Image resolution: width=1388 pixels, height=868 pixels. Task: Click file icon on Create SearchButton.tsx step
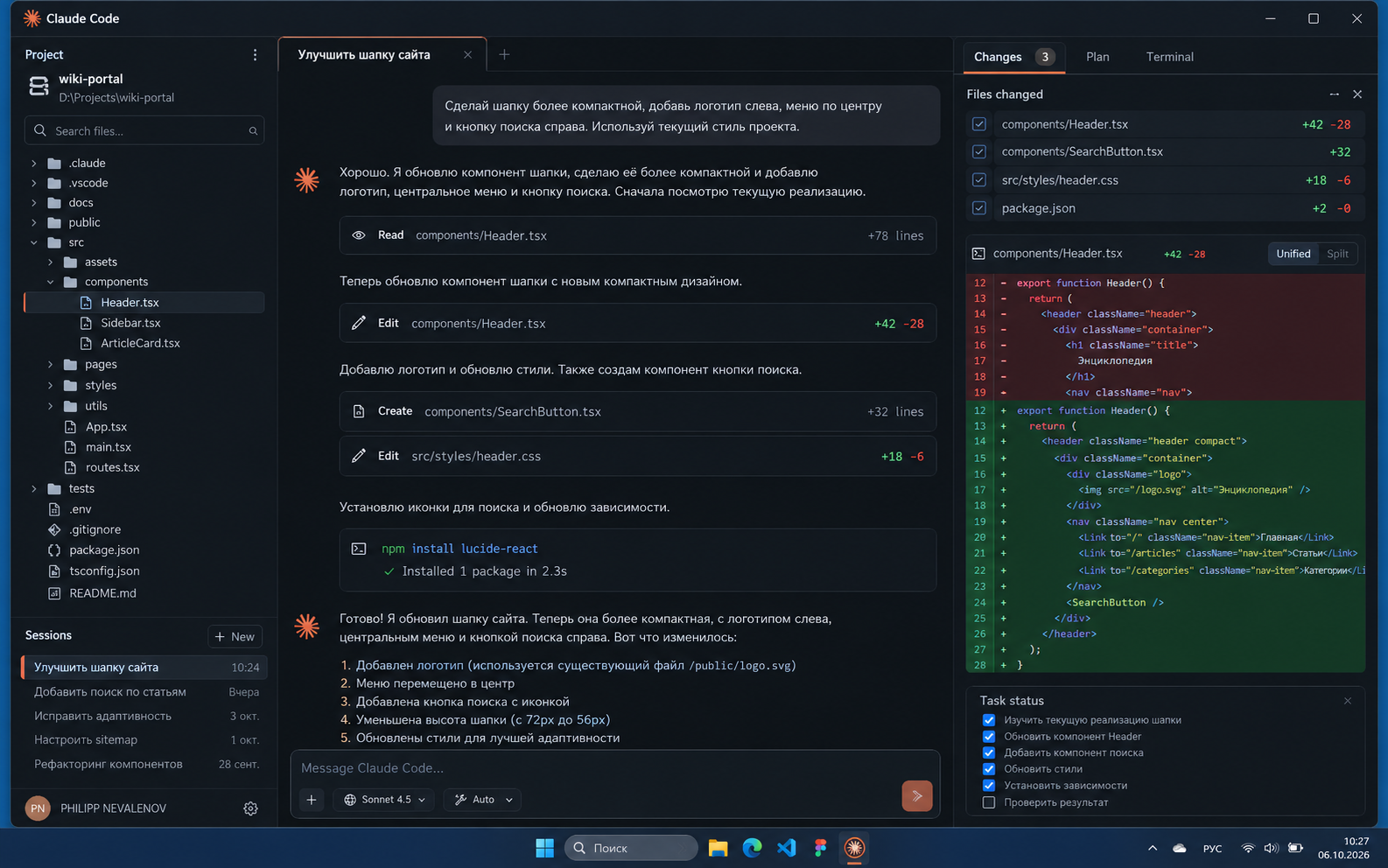coord(358,411)
